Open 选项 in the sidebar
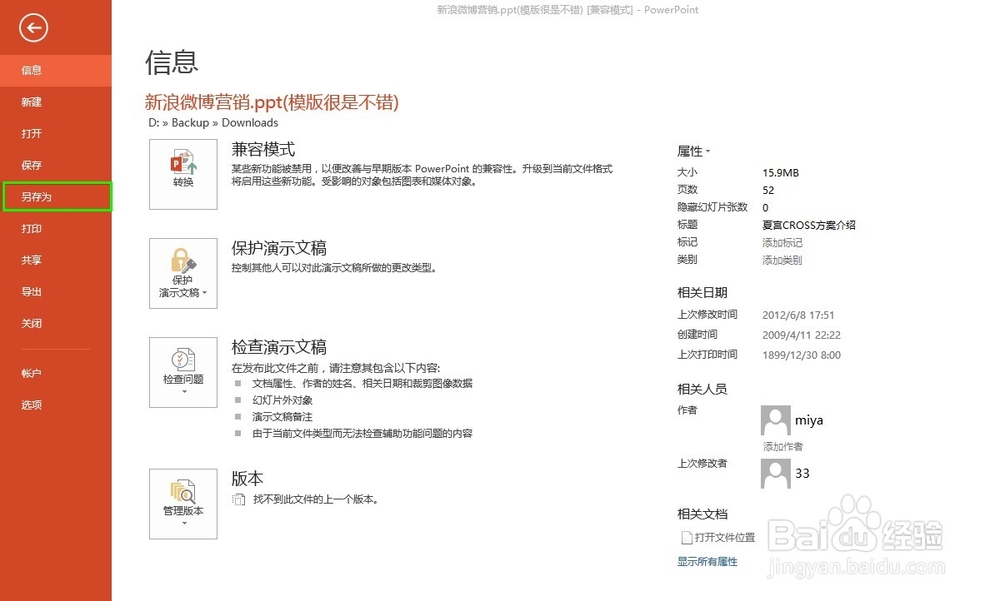Viewport: 1000px width, 601px height. tap(55, 404)
